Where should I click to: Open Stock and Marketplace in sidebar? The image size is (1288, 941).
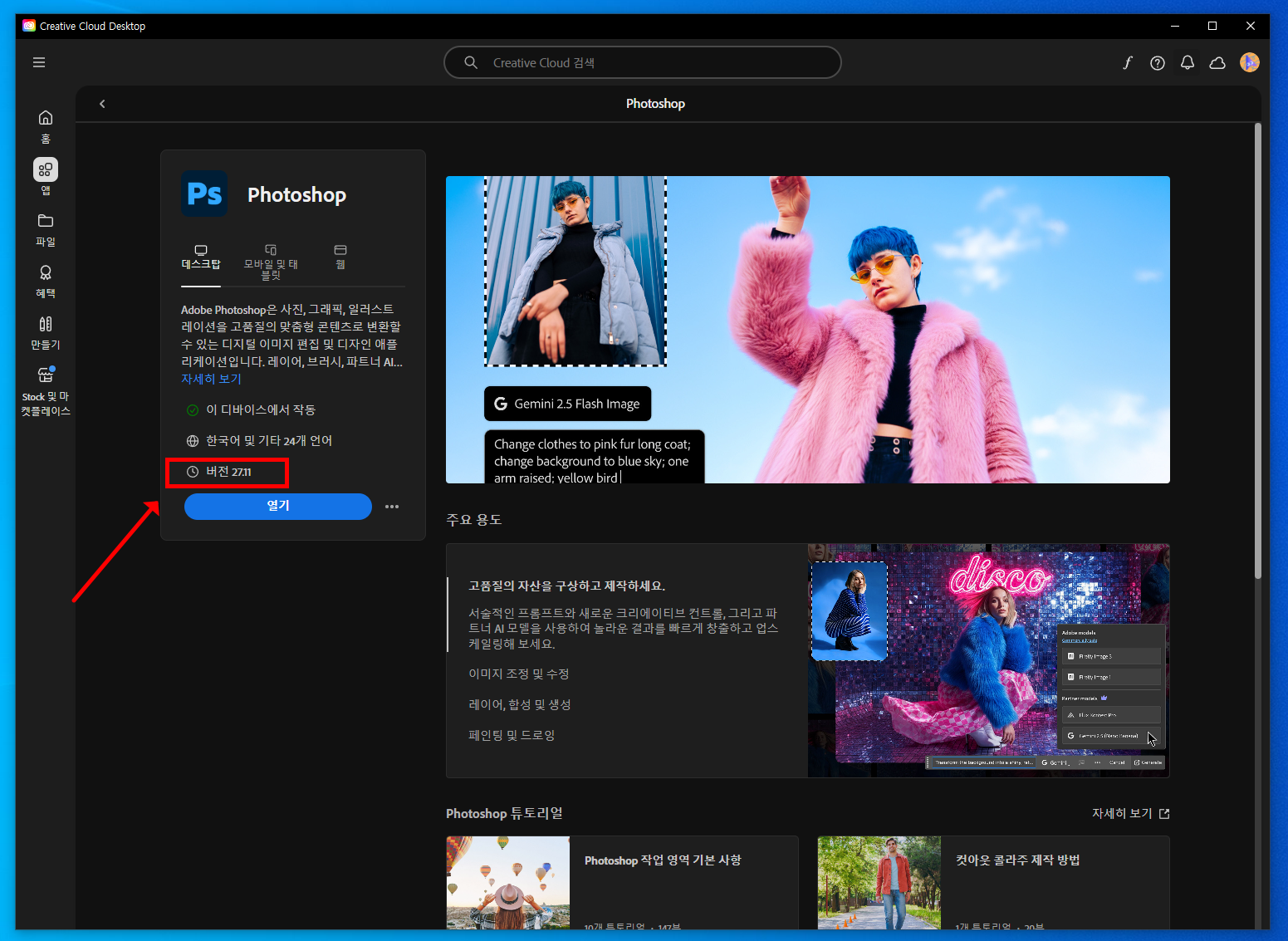pyautogui.click(x=46, y=390)
